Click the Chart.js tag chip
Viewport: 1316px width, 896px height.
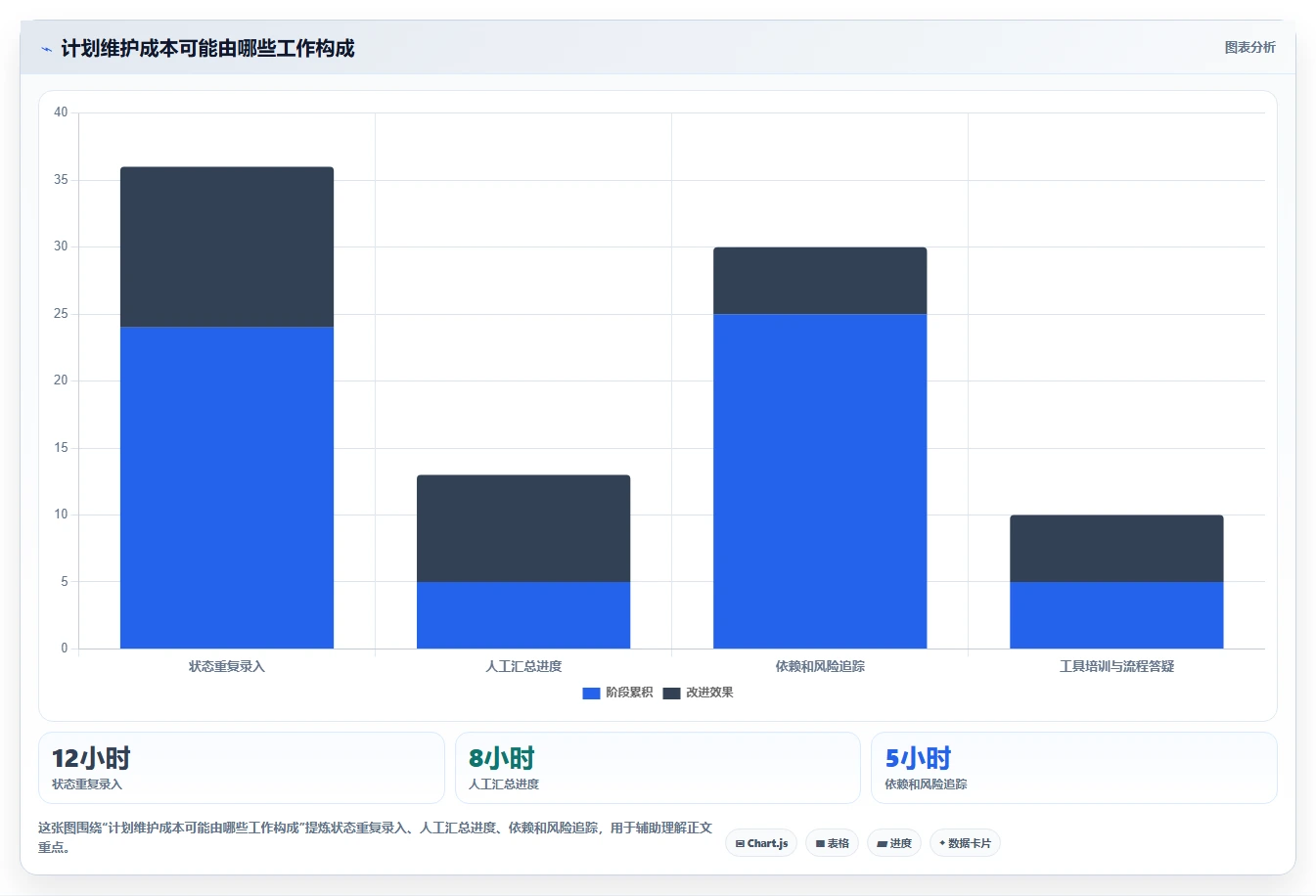click(761, 843)
